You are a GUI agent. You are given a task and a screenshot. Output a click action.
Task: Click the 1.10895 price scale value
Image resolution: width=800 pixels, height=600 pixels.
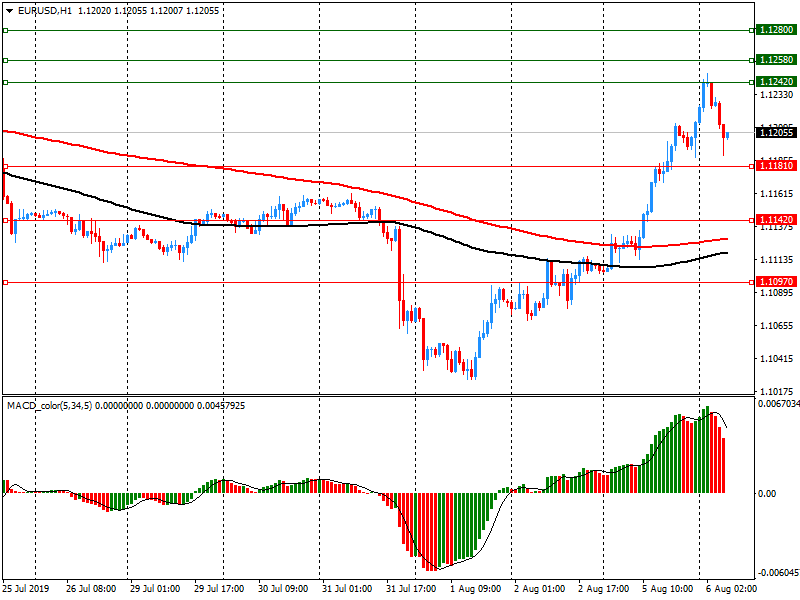click(777, 292)
